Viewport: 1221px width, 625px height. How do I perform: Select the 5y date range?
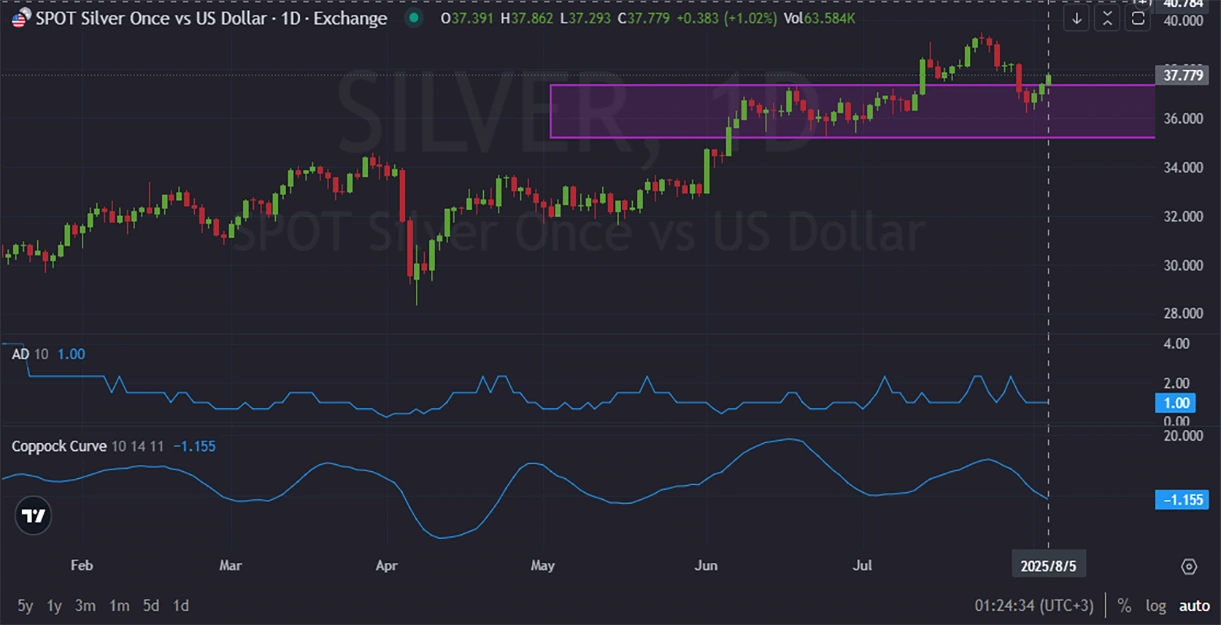(x=25, y=605)
